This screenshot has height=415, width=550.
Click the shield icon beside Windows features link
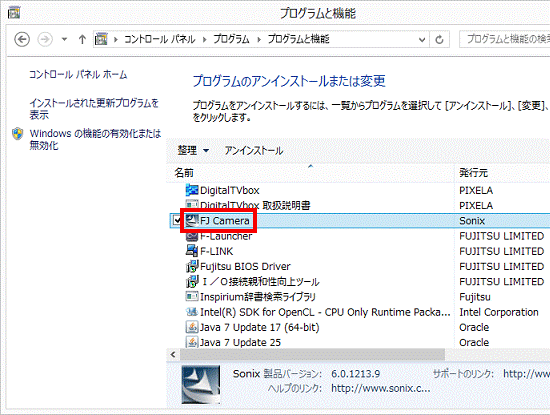(18, 134)
